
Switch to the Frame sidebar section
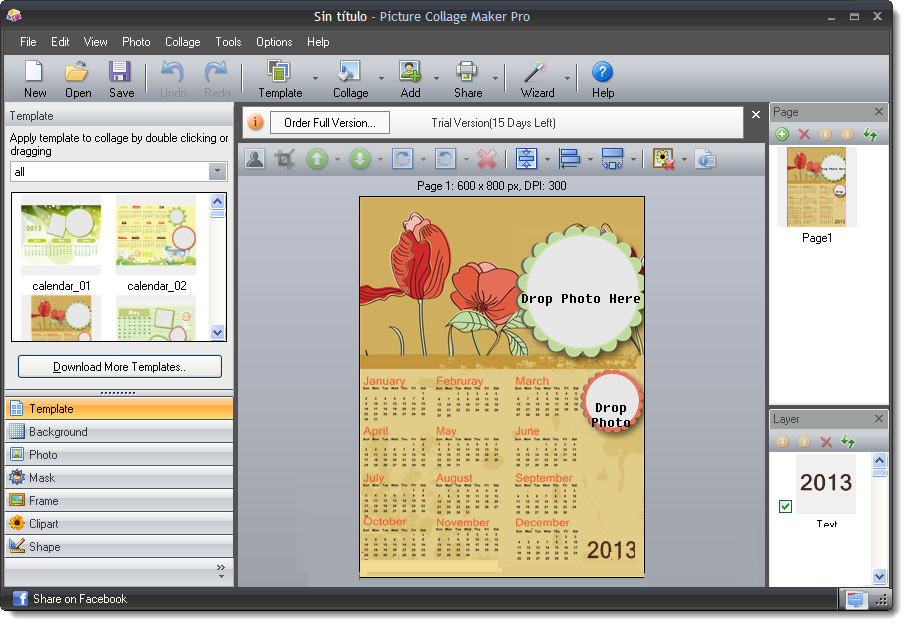coord(119,500)
